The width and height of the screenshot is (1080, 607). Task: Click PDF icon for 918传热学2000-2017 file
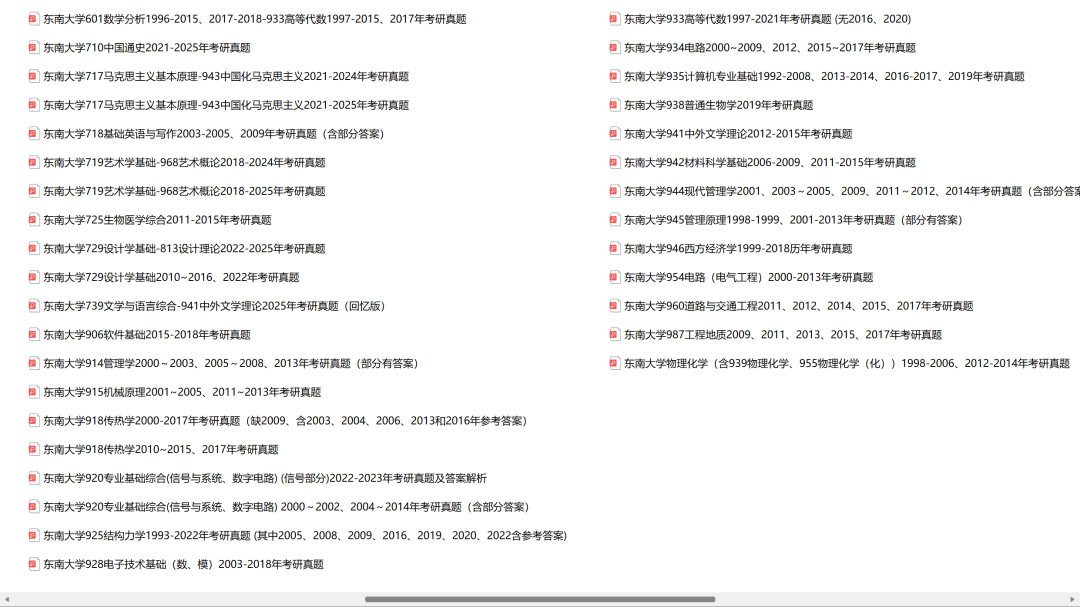[x=33, y=421]
